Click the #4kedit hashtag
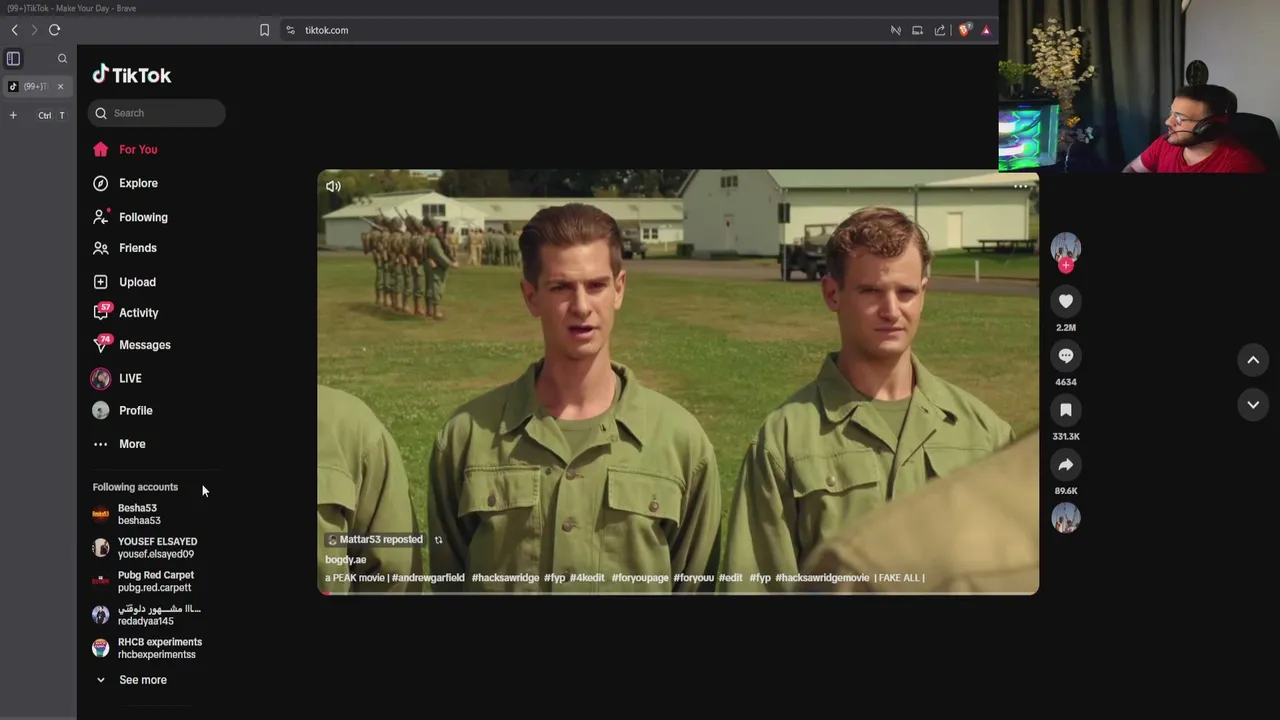 [587, 578]
